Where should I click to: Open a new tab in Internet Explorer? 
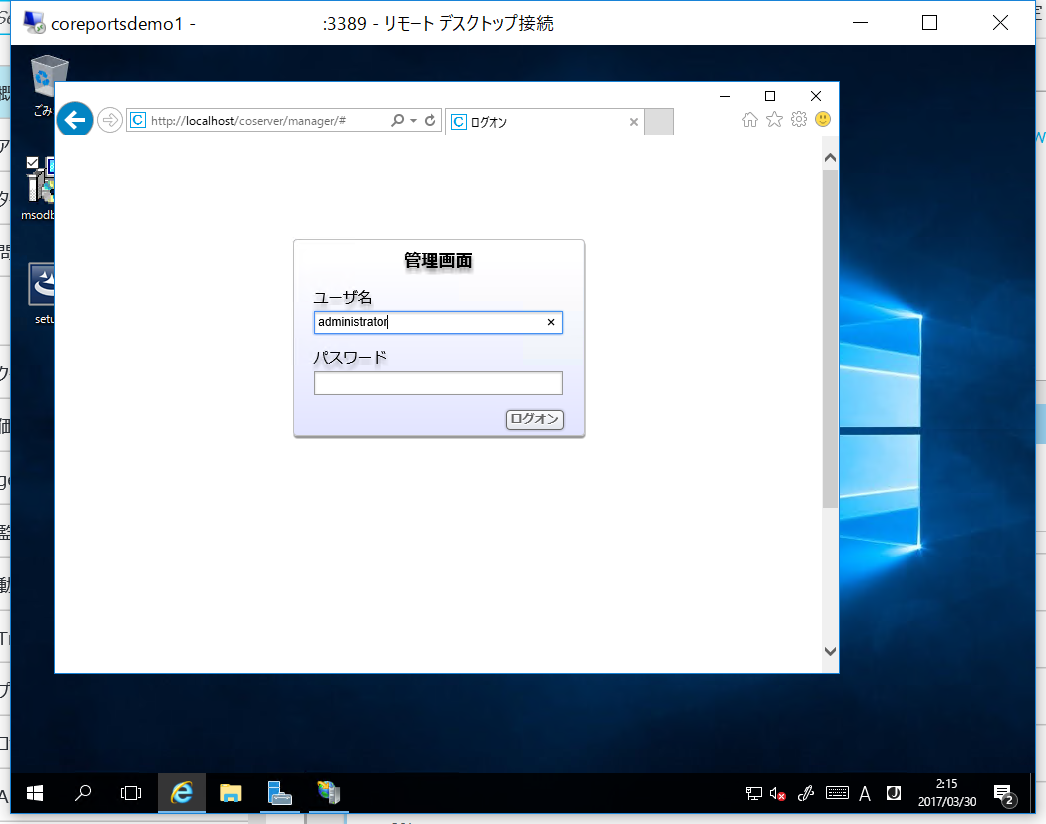point(659,122)
